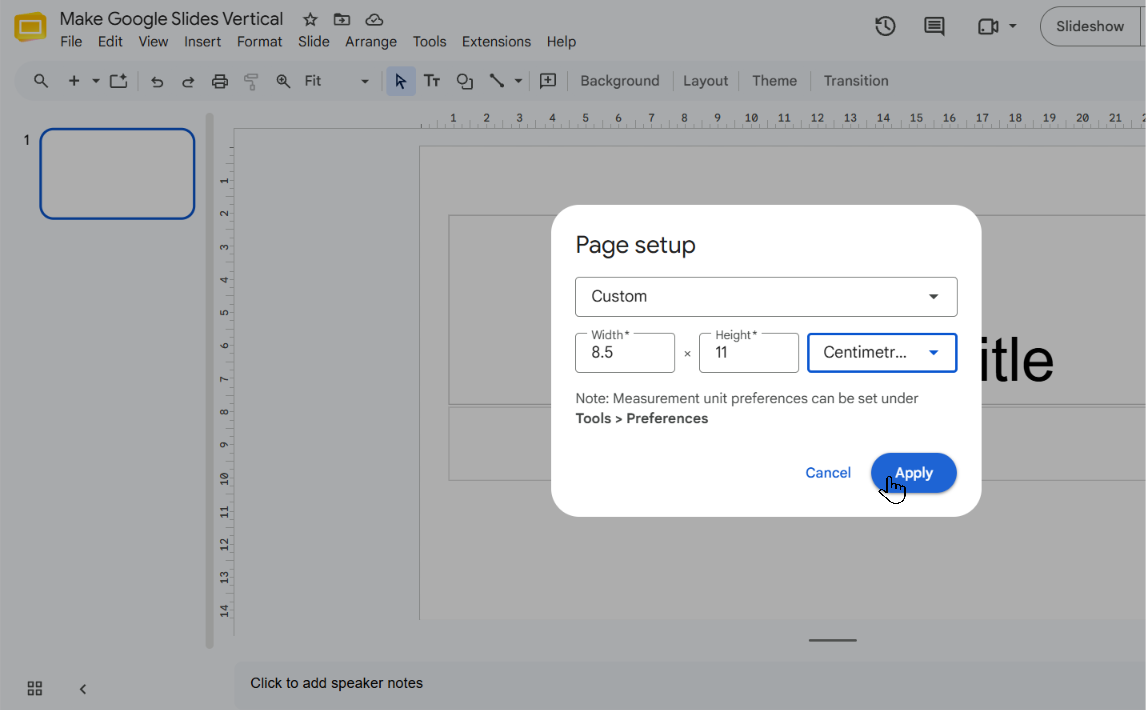Open the Format menu

(x=259, y=42)
